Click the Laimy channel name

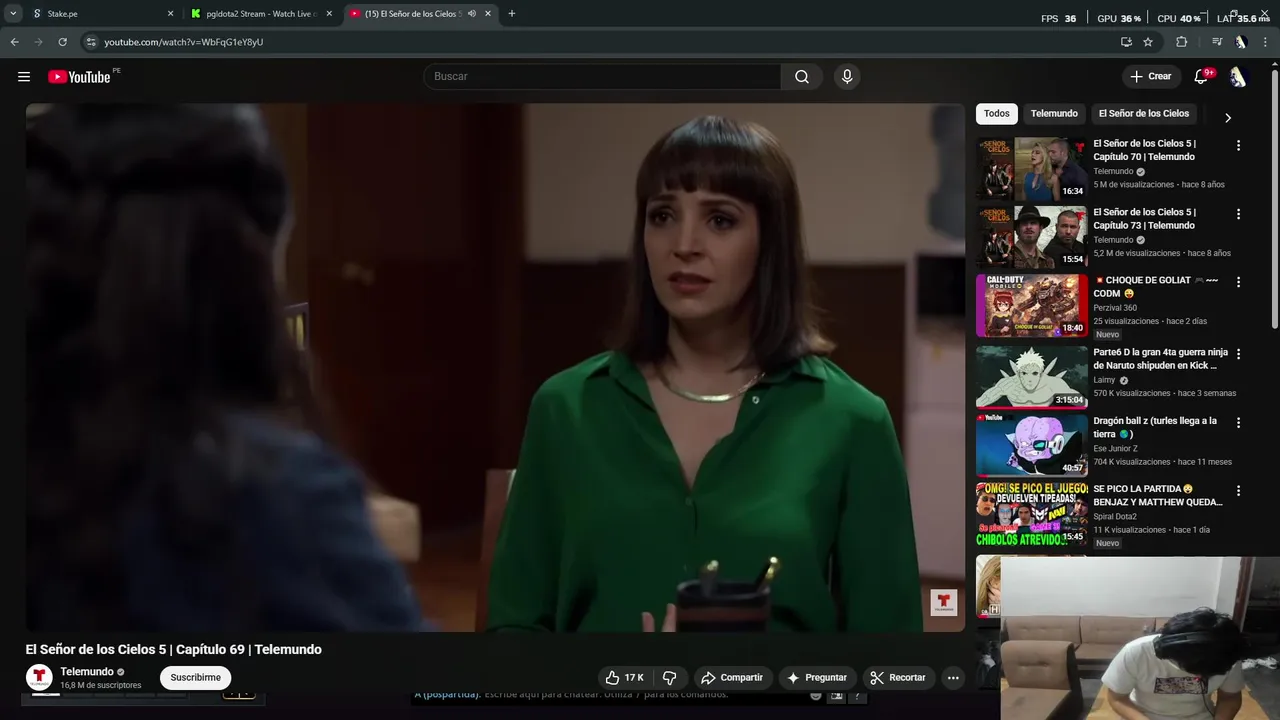[x=1104, y=380]
